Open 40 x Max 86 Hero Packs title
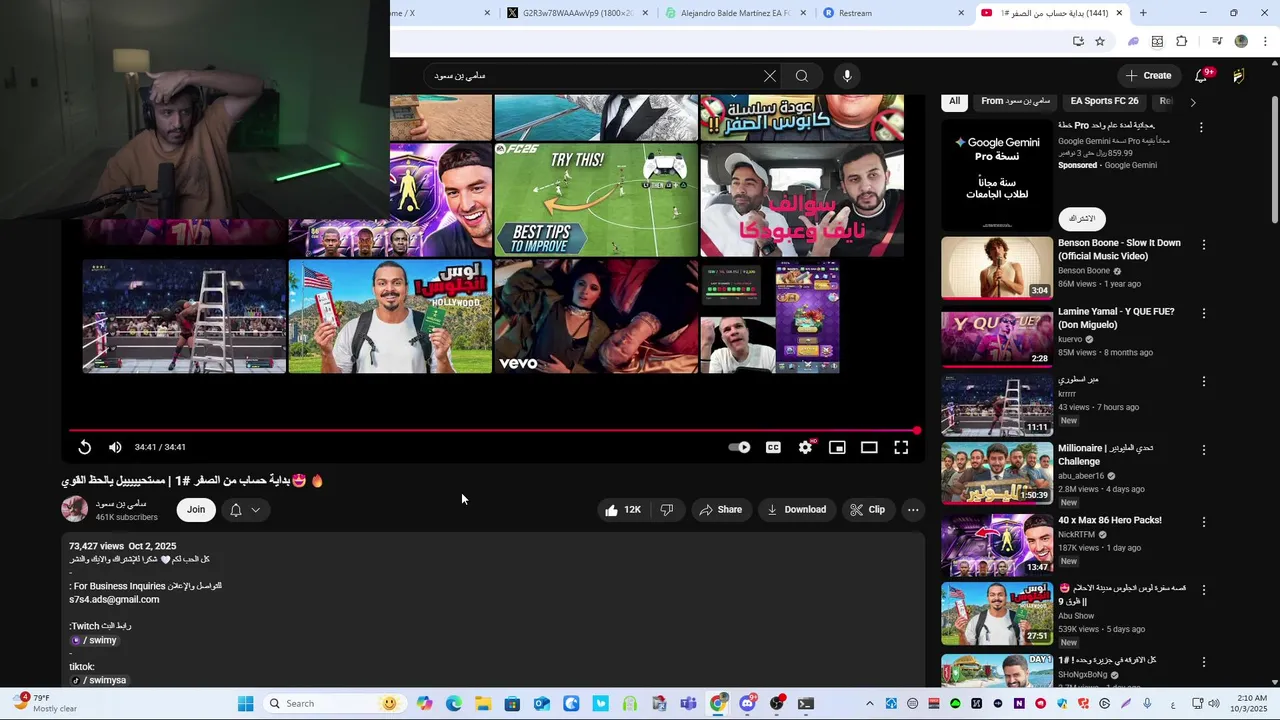 click(1110, 520)
